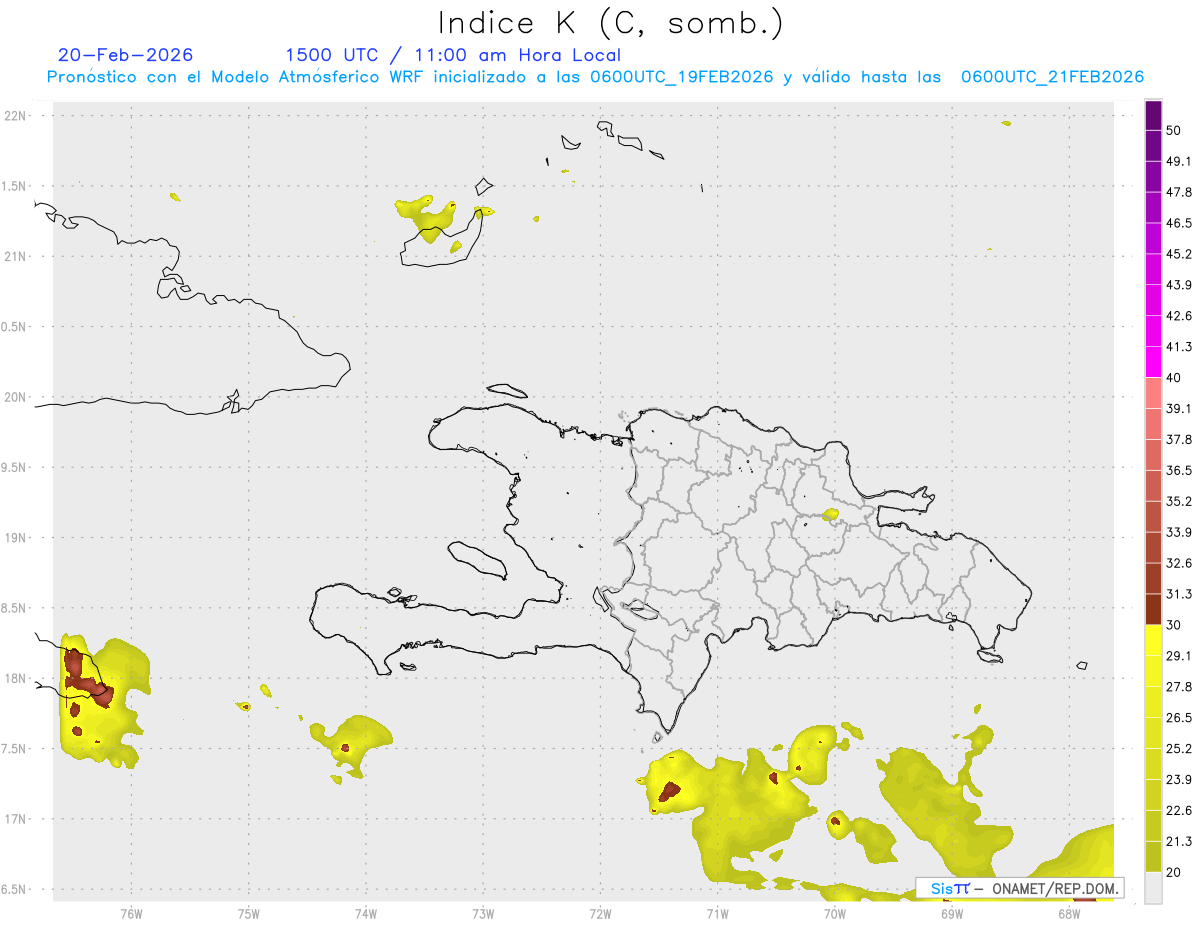Click the longitude axis label "71W"
Screen dimensions: 1200x927
[x=717, y=913]
